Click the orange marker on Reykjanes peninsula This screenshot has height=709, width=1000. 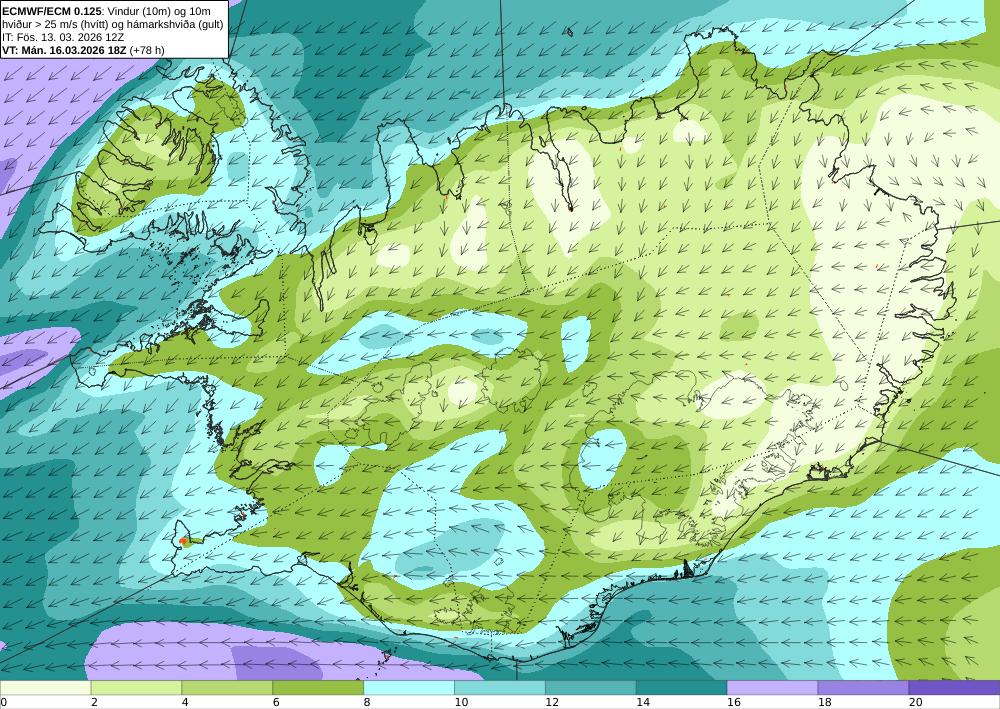click(x=183, y=541)
